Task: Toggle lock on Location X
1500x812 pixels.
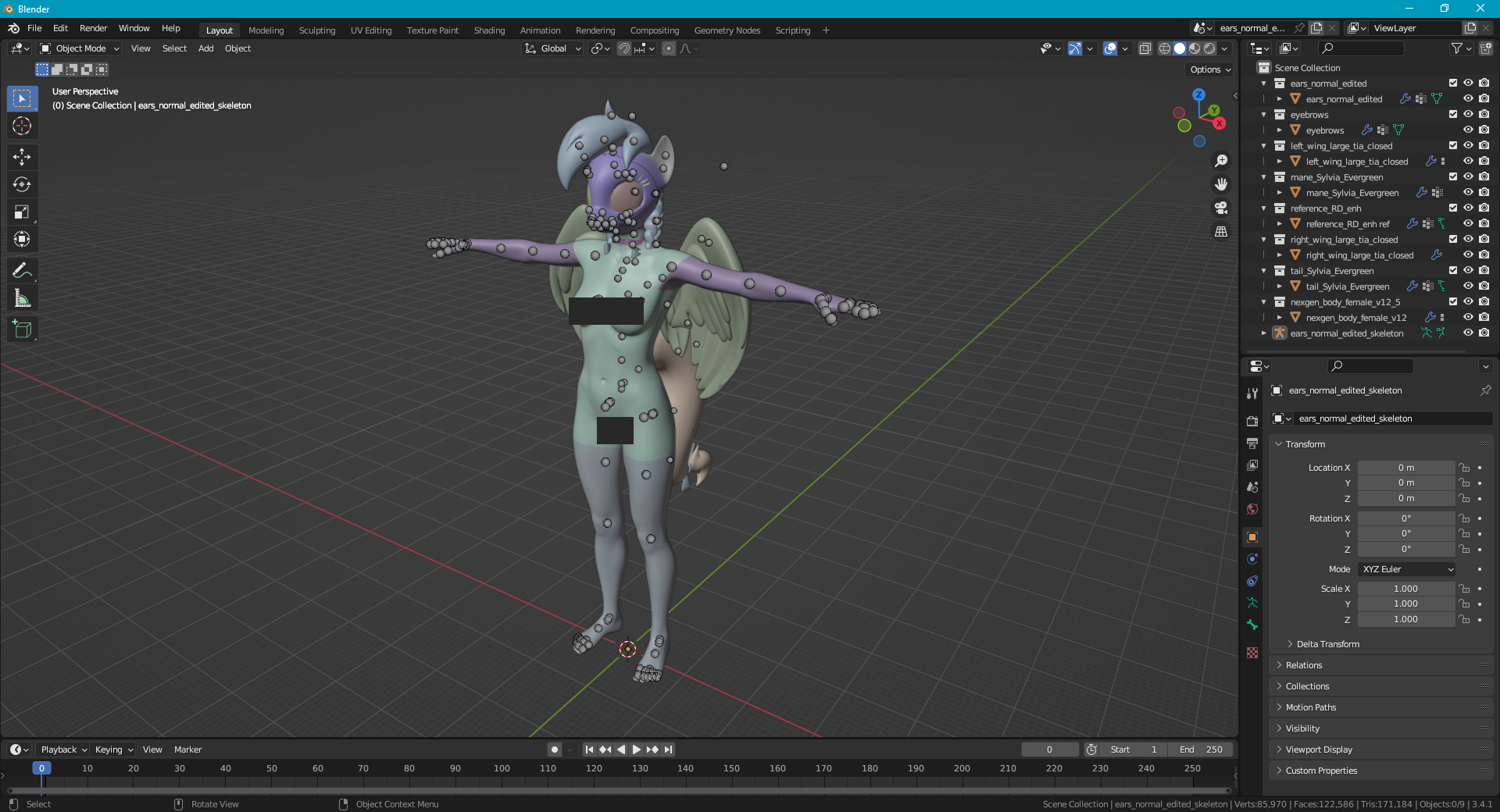Action: [x=1464, y=468]
